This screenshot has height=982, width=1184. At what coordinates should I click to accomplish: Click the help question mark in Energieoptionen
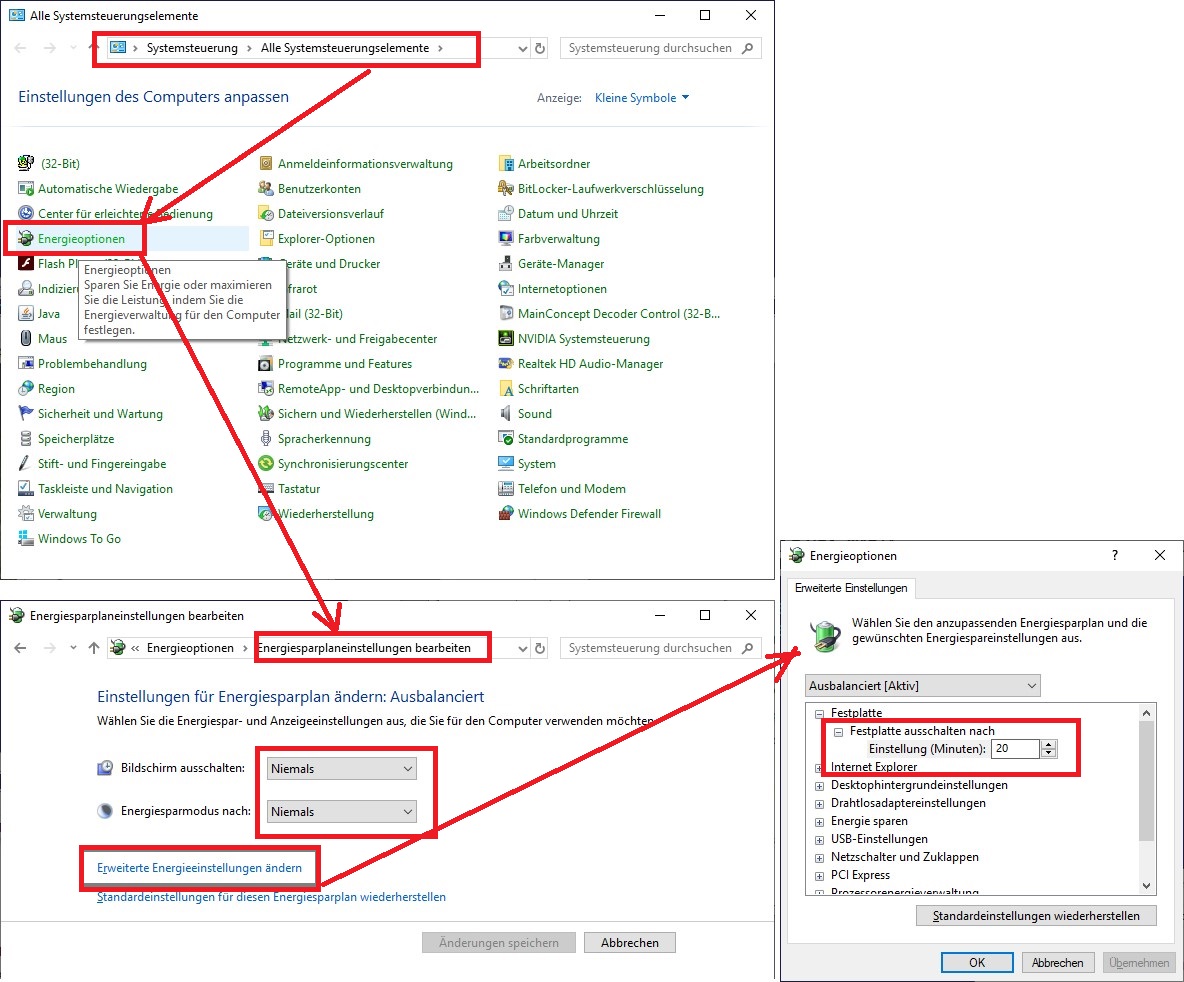tap(1115, 555)
